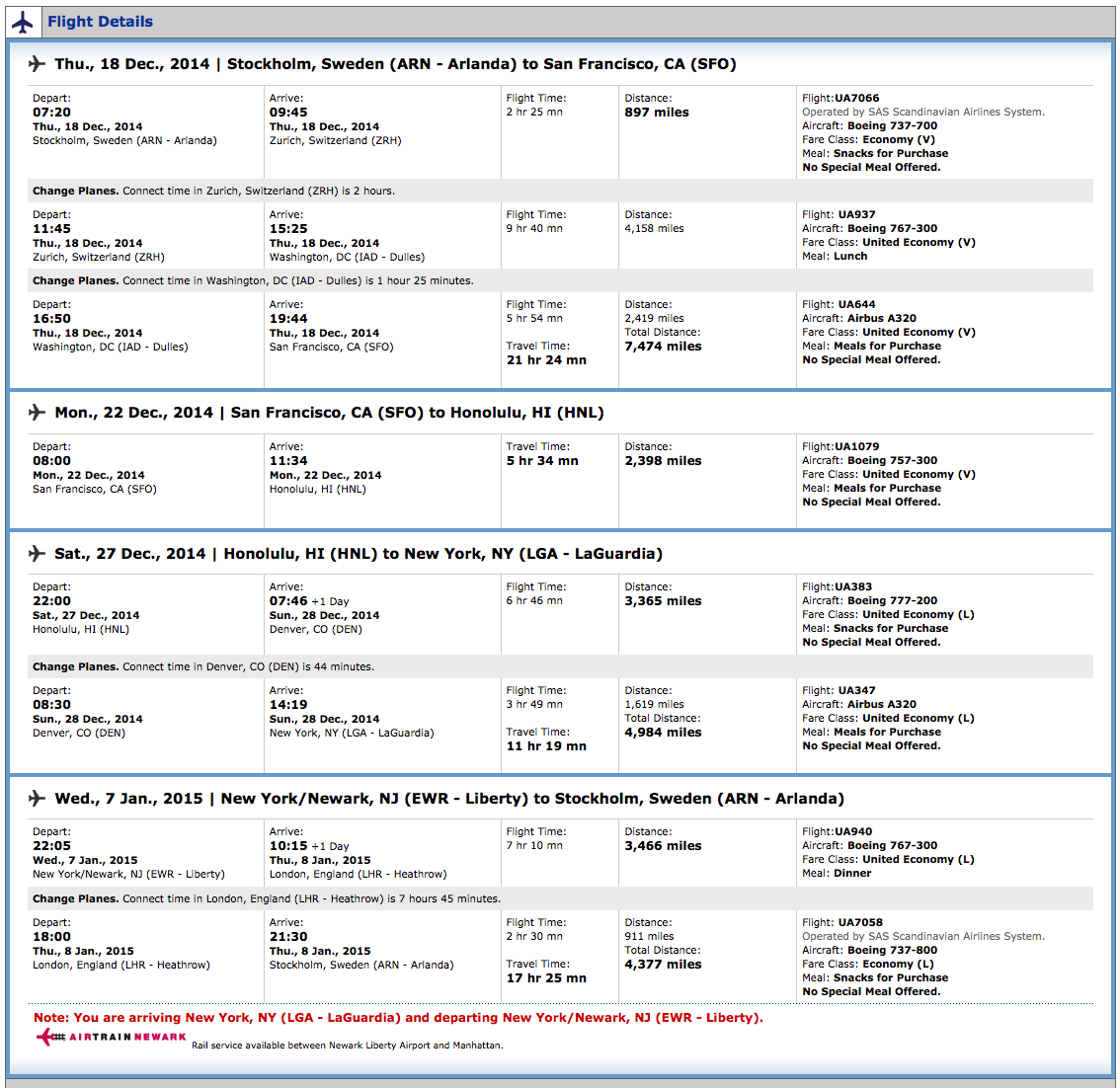The width and height of the screenshot is (1120, 1088).
Task: Click Aircraft Boeing 757-300 text
Action: pyautogui.click(x=869, y=460)
